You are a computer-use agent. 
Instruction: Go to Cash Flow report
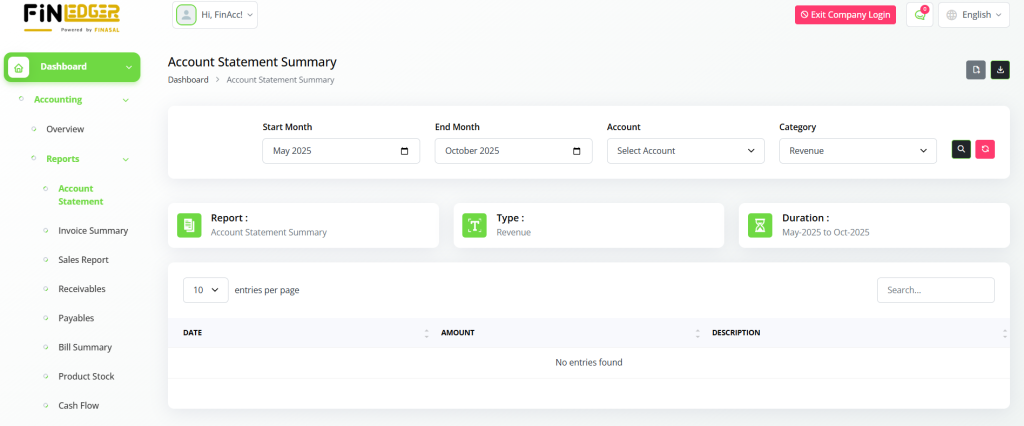point(79,406)
